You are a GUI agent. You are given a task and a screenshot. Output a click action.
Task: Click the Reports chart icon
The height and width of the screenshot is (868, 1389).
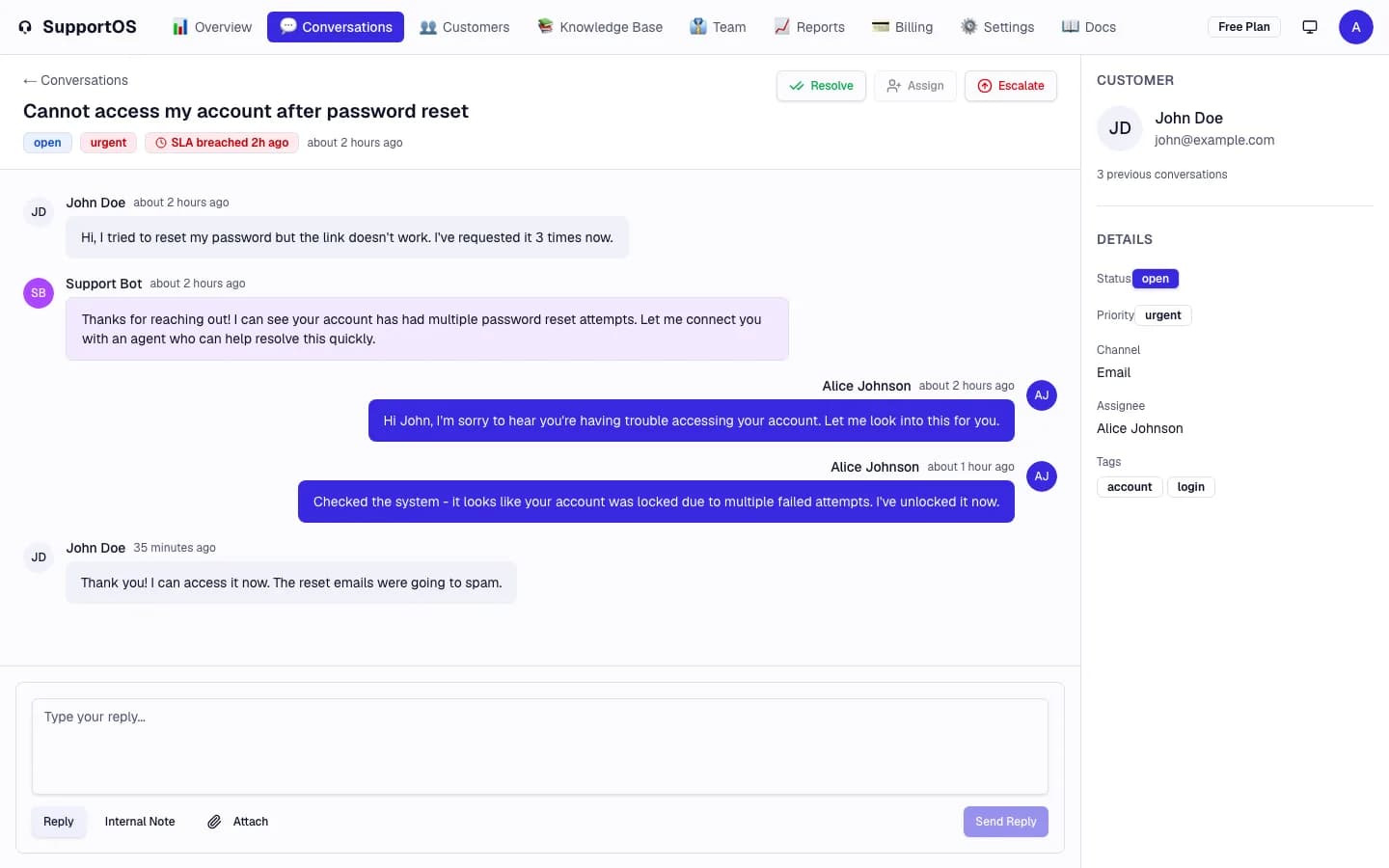point(782,26)
